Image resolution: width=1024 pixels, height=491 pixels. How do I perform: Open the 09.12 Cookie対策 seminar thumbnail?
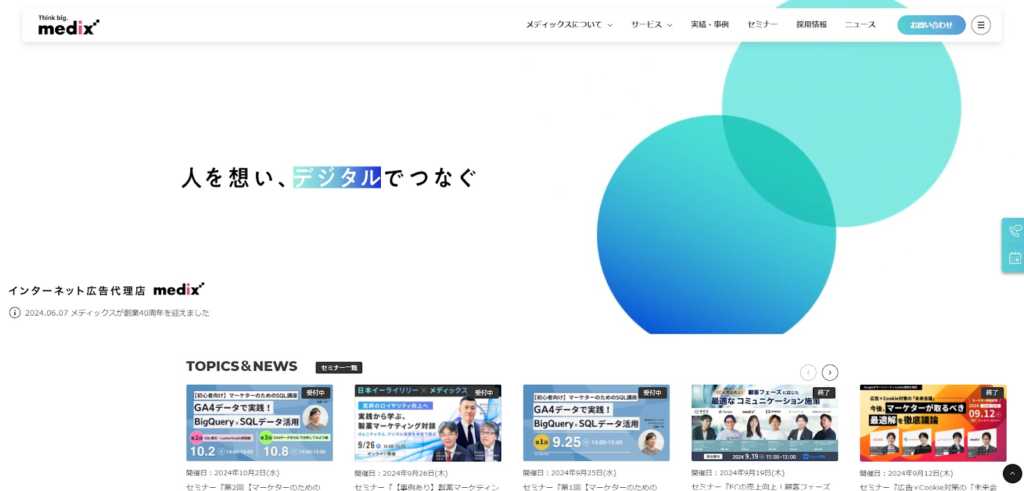click(932, 422)
